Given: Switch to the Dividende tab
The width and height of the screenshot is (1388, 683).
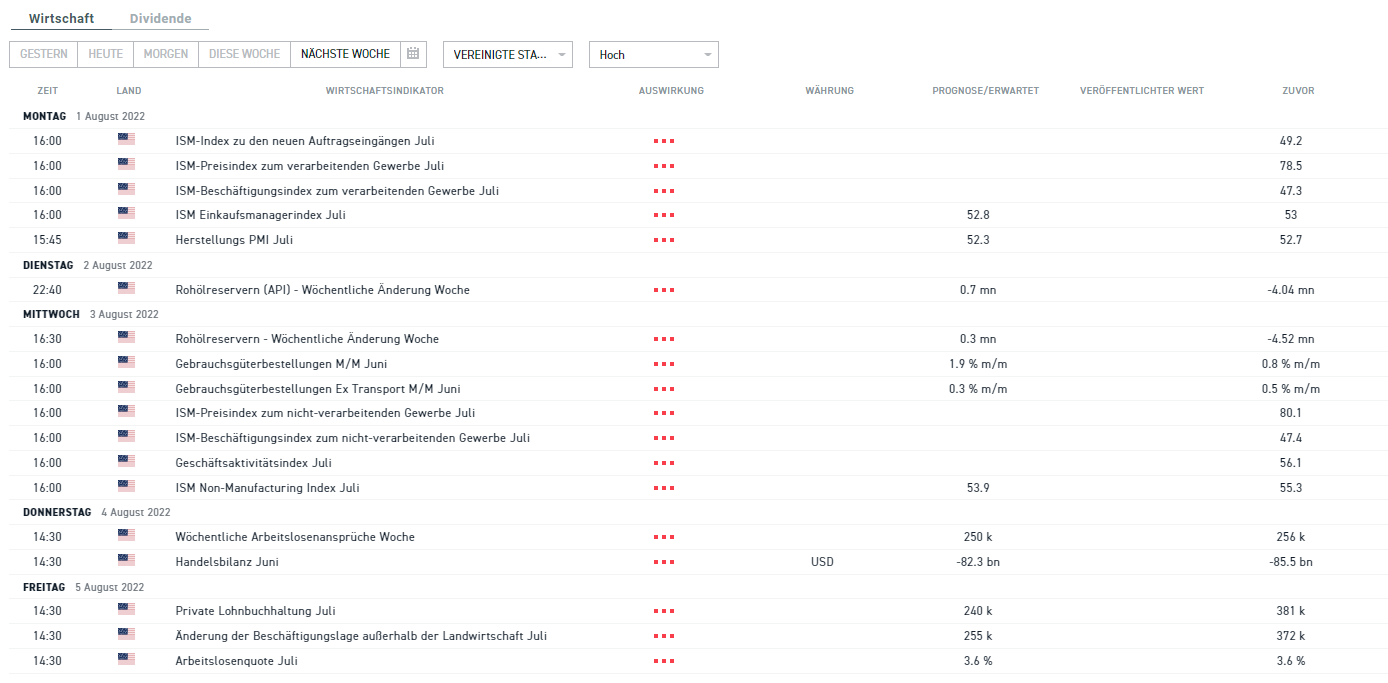Looking at the screenshot, I should click(x=161, y=19).
